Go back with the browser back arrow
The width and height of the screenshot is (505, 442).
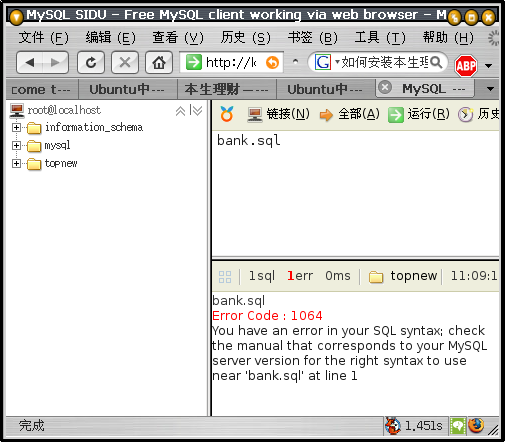[30, 62]
